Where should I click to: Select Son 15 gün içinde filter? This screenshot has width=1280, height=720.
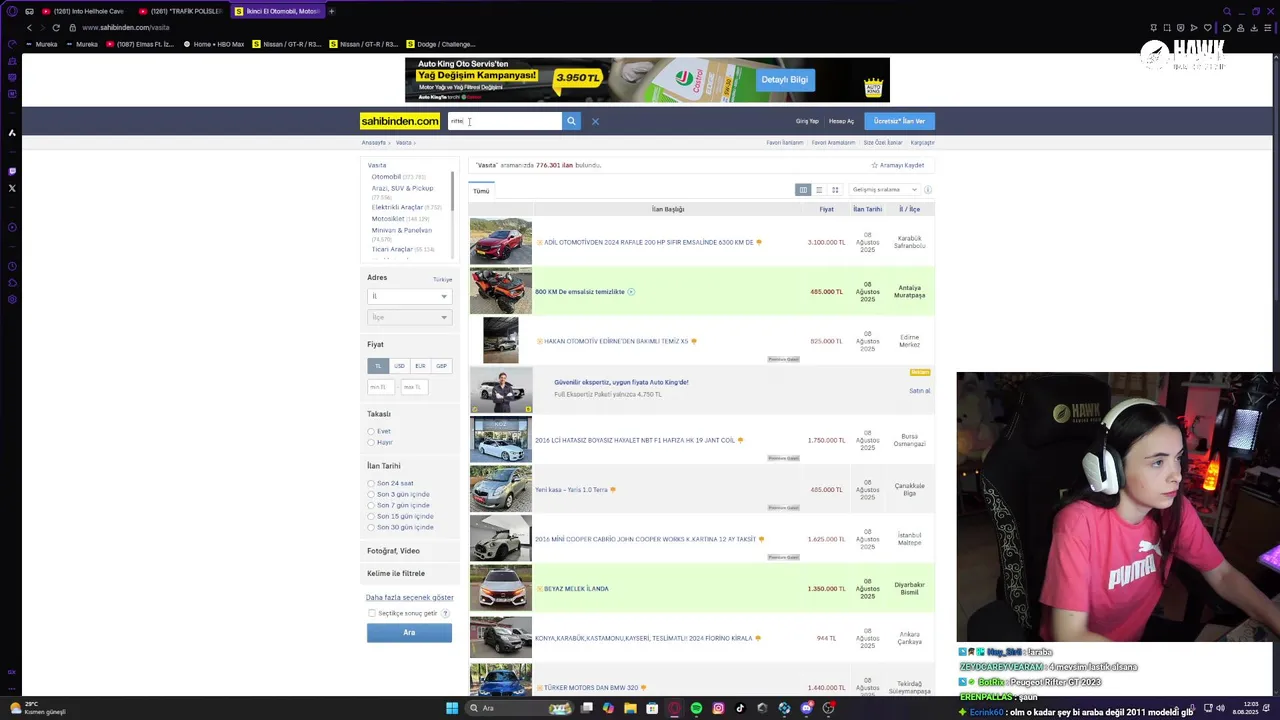click(x=371, y=516)
